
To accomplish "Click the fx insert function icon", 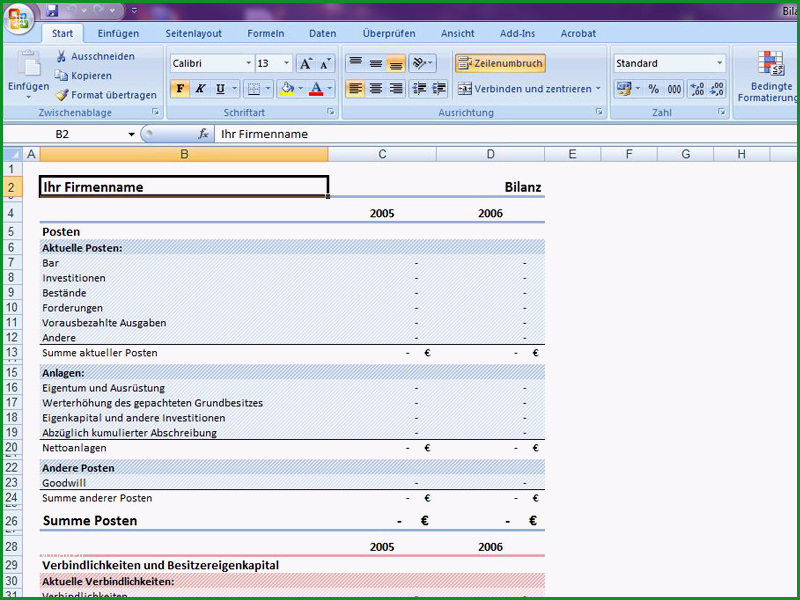I will [203, 134].
